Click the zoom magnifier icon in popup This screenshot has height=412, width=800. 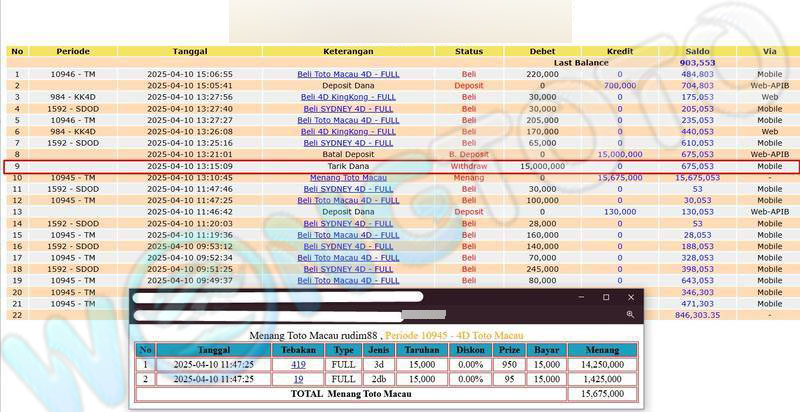[x=630, y=314]
